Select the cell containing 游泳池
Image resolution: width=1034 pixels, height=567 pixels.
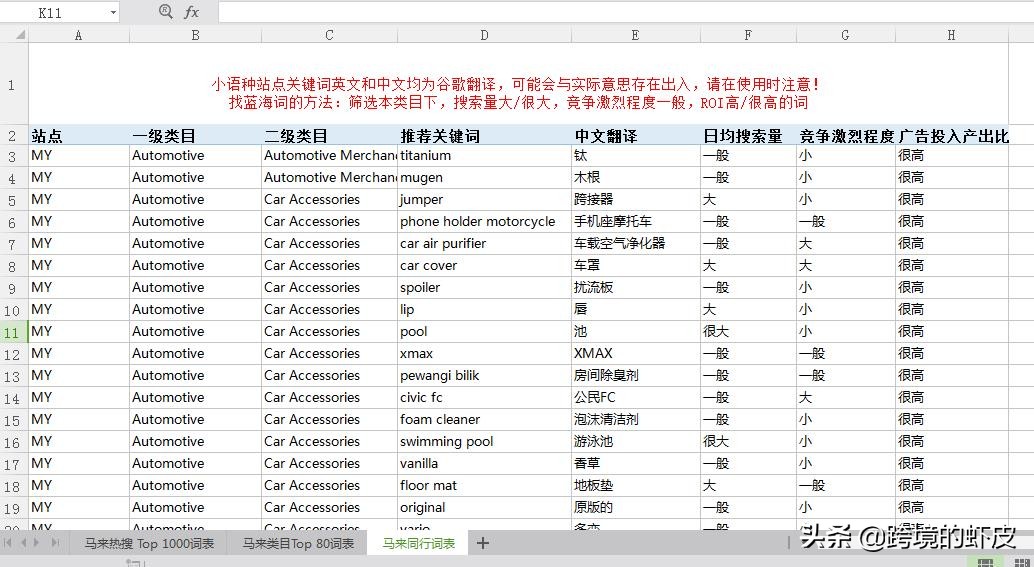pyautogui.click(x=635, y=441)
